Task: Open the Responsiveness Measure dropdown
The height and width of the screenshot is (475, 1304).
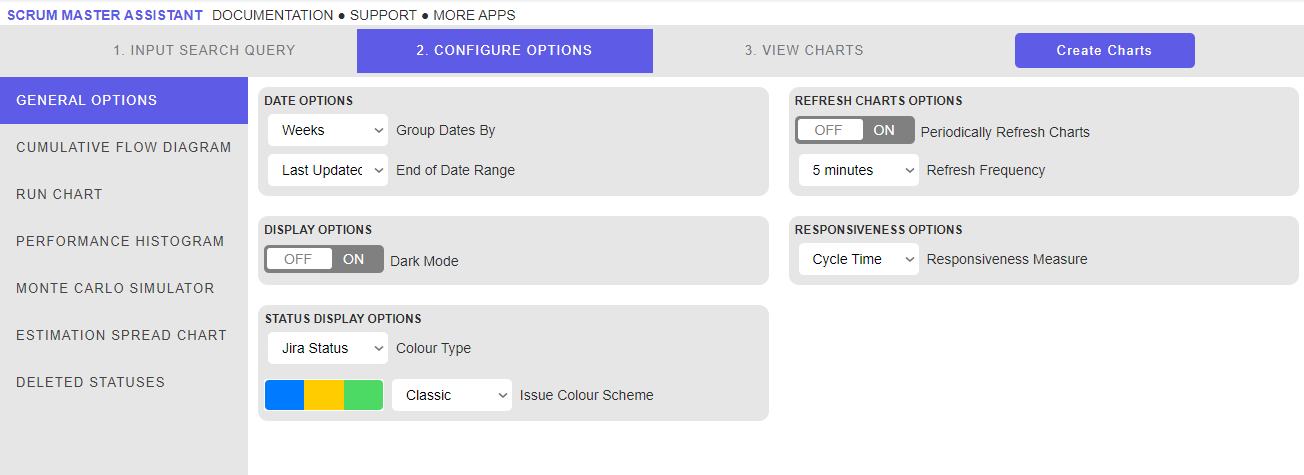Action: [858, 259]
